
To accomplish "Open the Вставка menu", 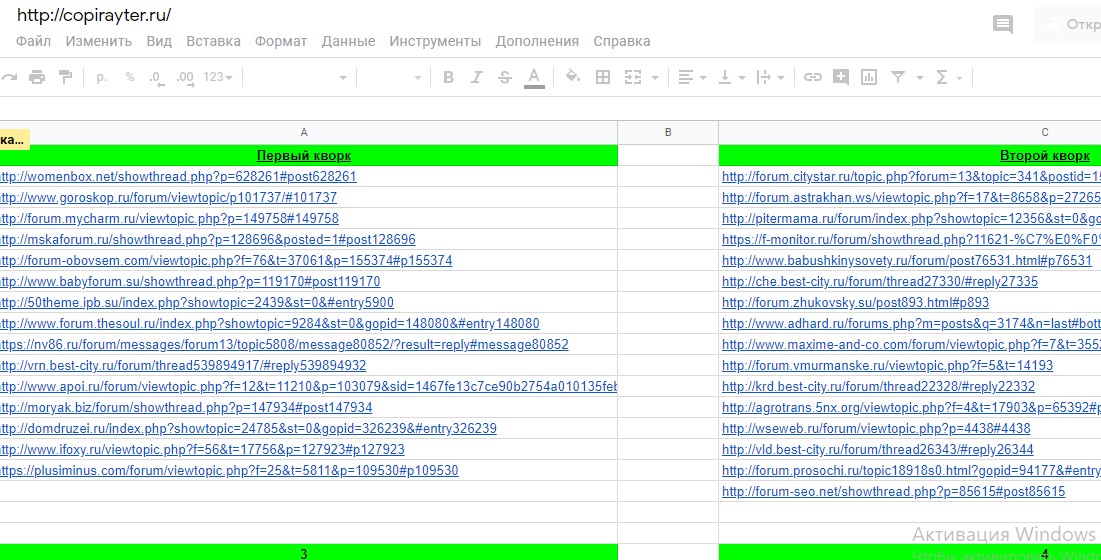I will click(x=213, y=41).
